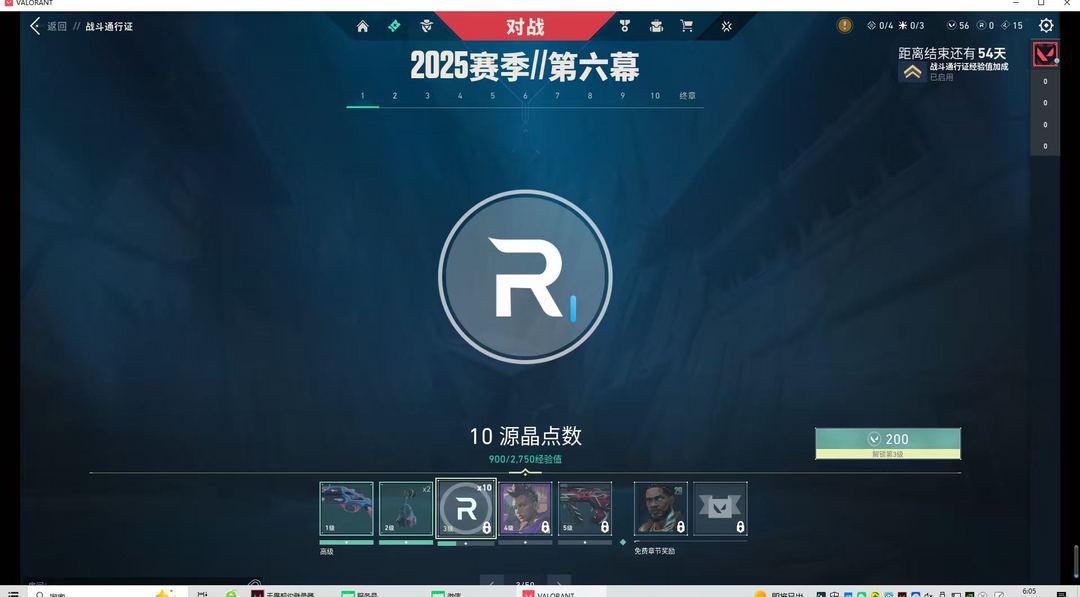The image size is (1080, 597).
Task: Open the agents icon in navbar
Action: click(x=427, y=26)
